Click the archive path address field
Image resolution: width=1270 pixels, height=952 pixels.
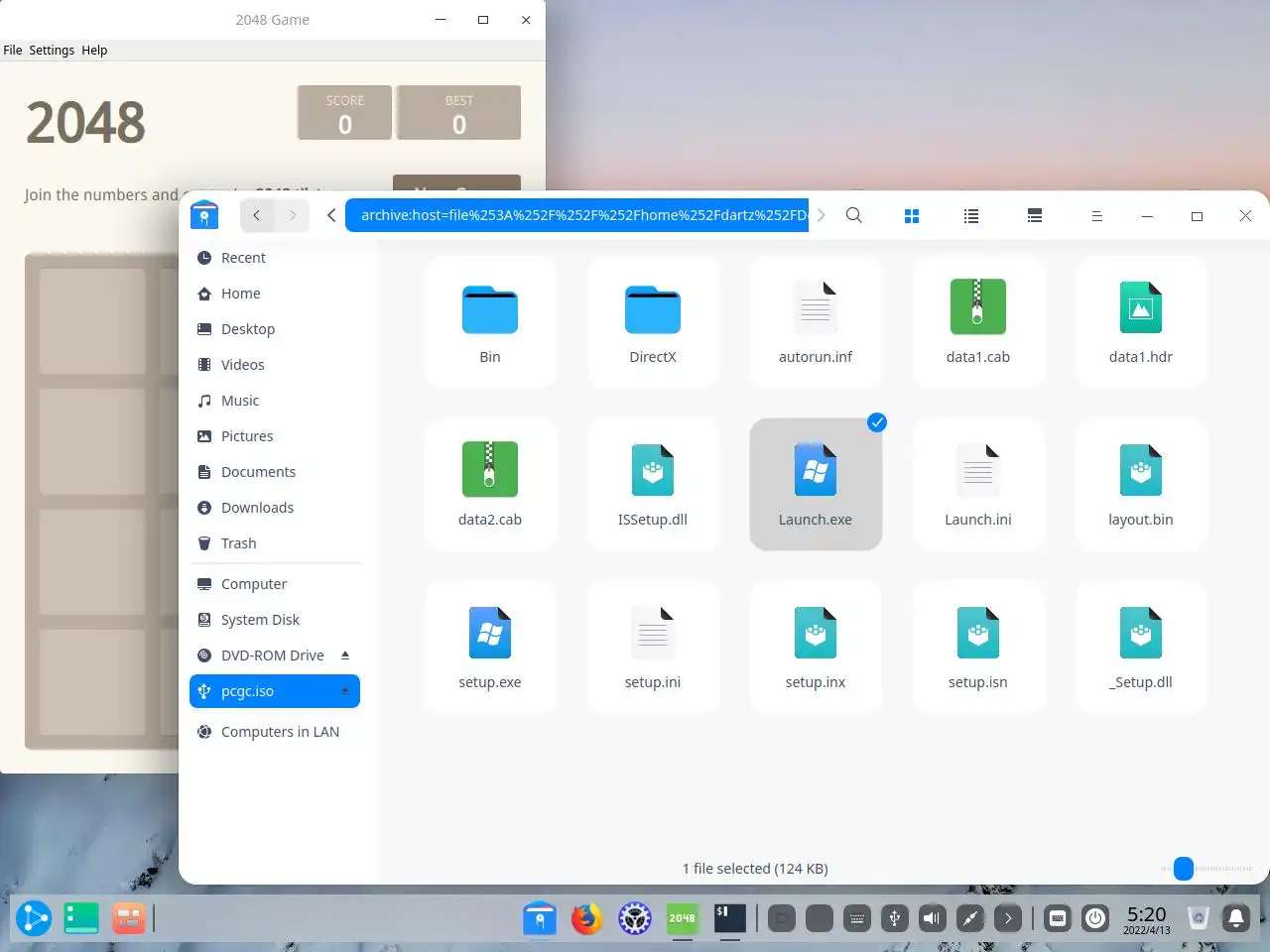[577, 215]
